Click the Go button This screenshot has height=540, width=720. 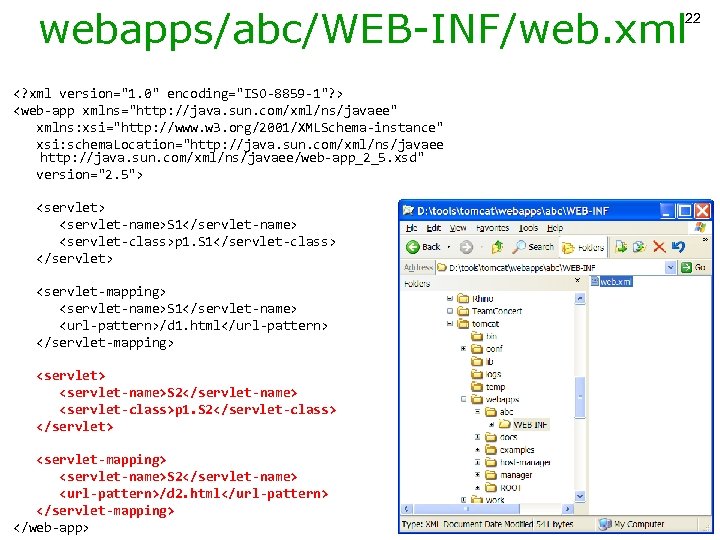694,267
